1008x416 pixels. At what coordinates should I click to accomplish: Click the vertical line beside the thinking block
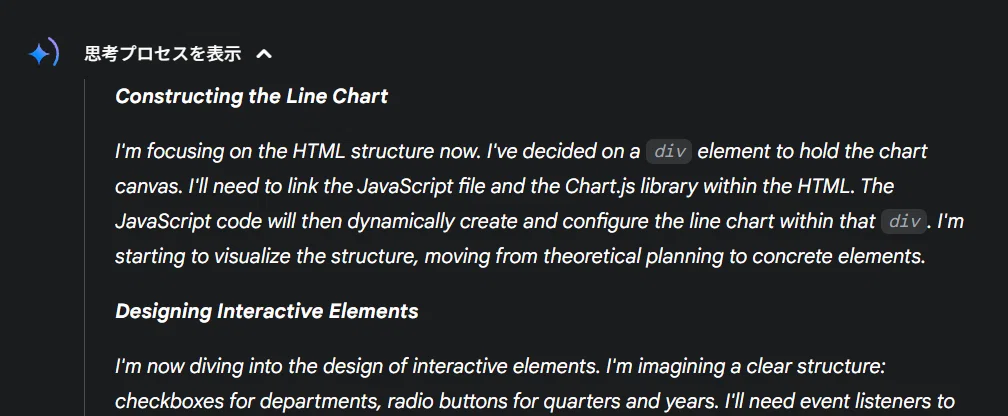click(84, 248)
